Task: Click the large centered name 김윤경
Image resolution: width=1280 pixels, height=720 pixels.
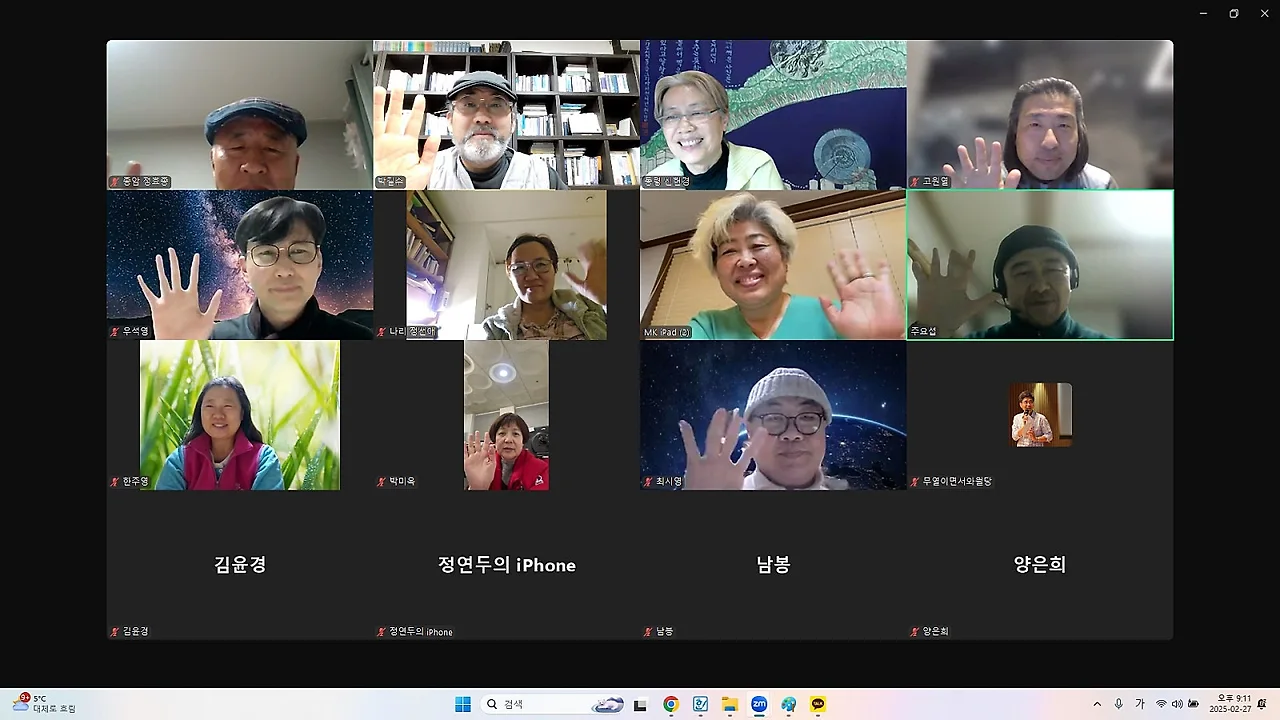Action: point(240,564)
